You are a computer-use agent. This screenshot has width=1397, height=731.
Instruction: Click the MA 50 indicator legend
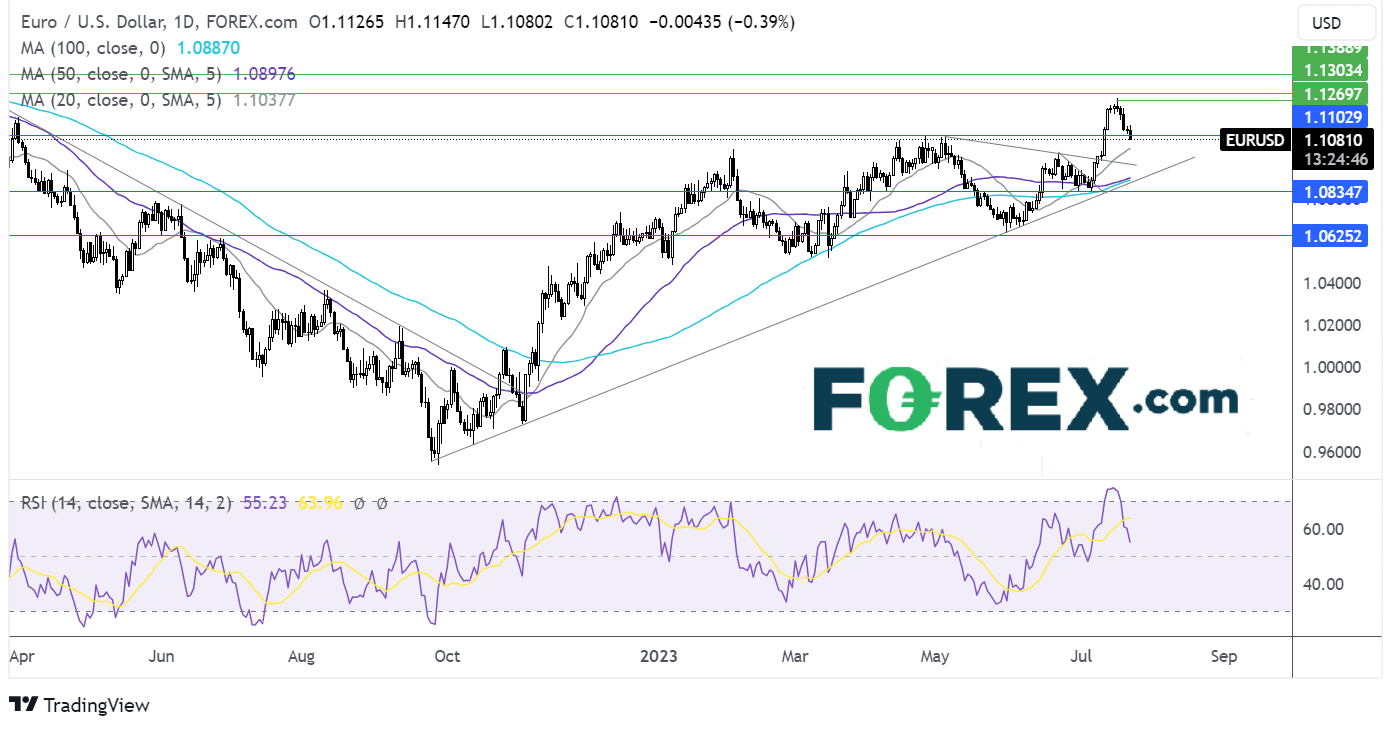tap(121, 74)
